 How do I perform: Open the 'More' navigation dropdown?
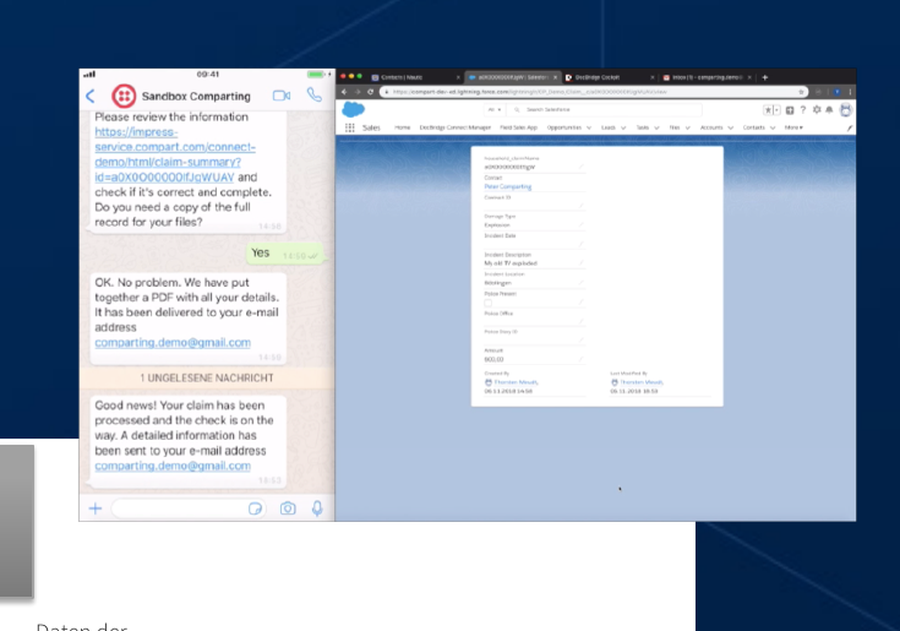pos(794,127)
